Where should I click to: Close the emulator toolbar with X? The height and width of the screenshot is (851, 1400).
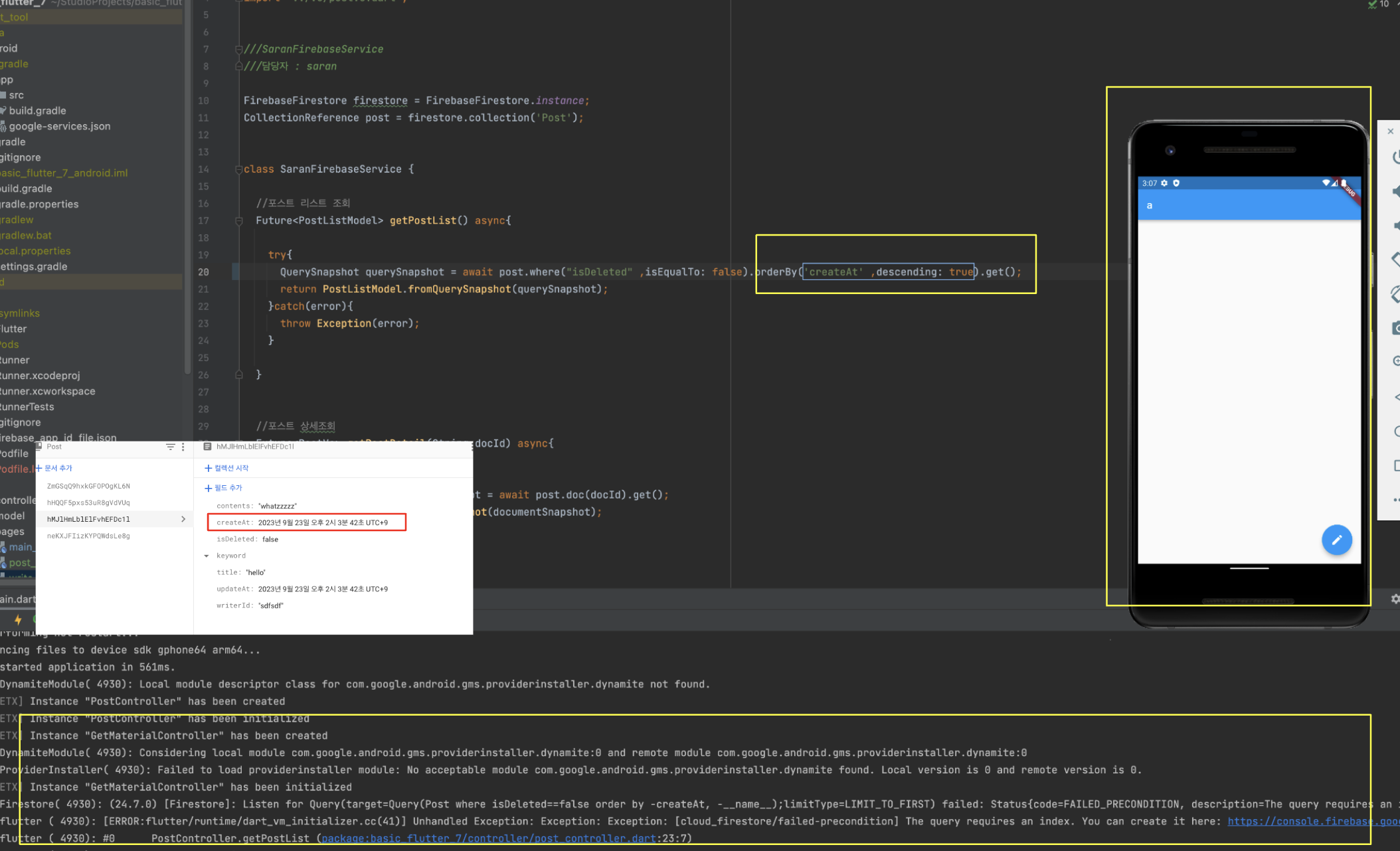[x=1391, y=131]
